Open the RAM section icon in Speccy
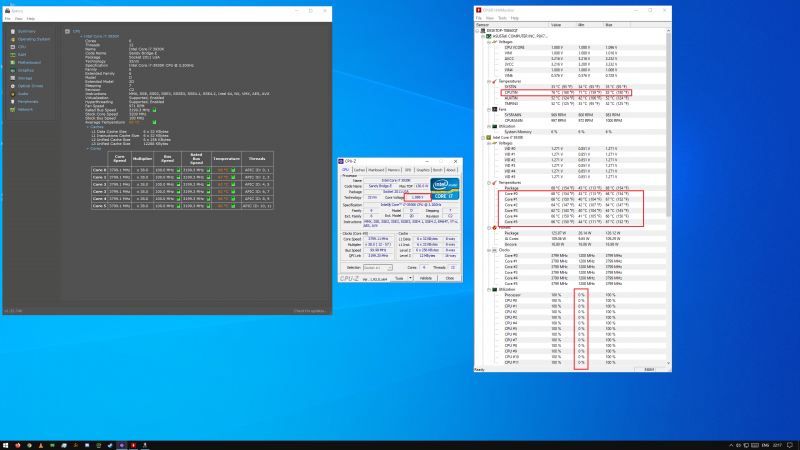 coord(11,54)
